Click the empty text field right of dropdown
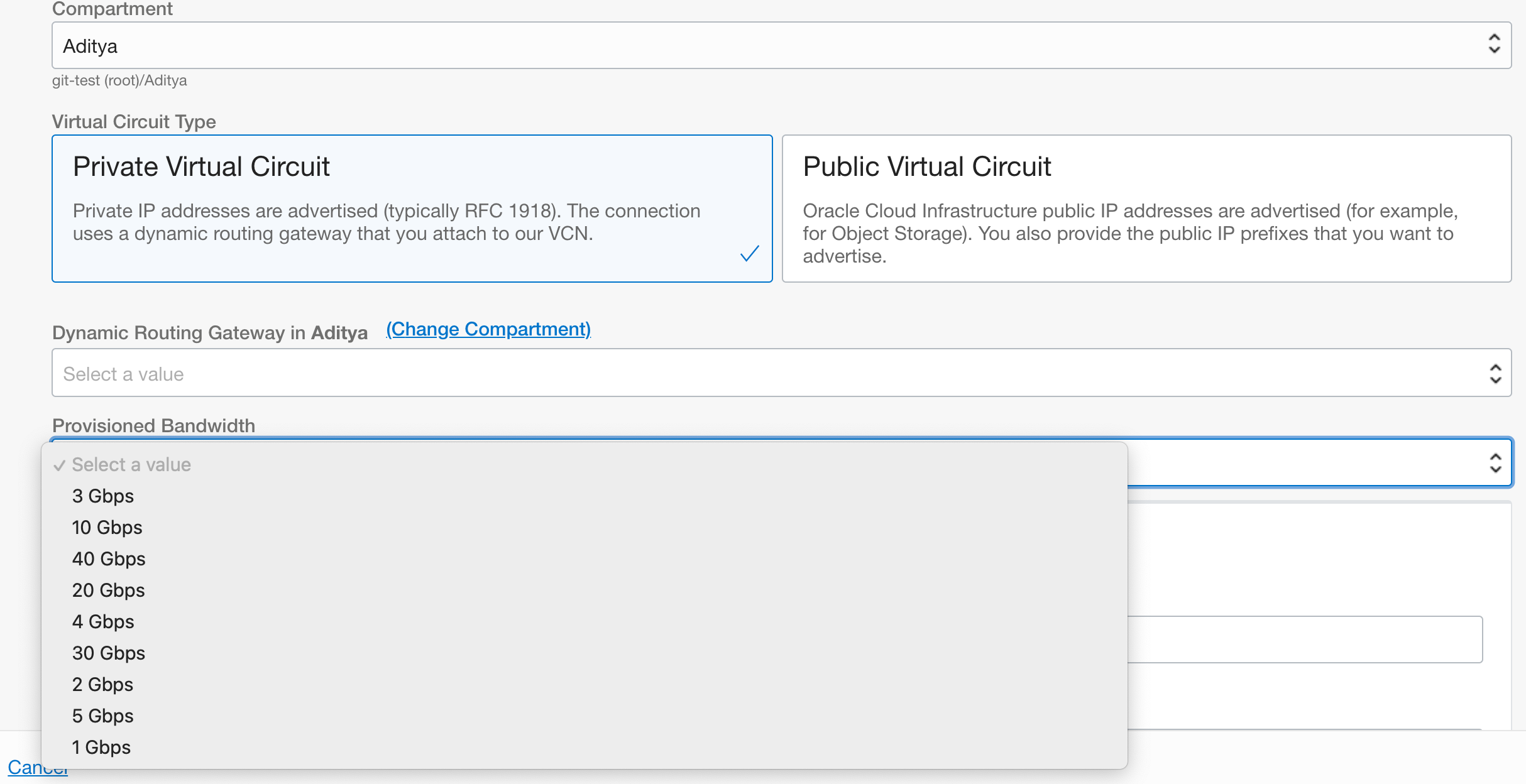Viewport: 1526px width, 784px height. tap(1304, 640)
